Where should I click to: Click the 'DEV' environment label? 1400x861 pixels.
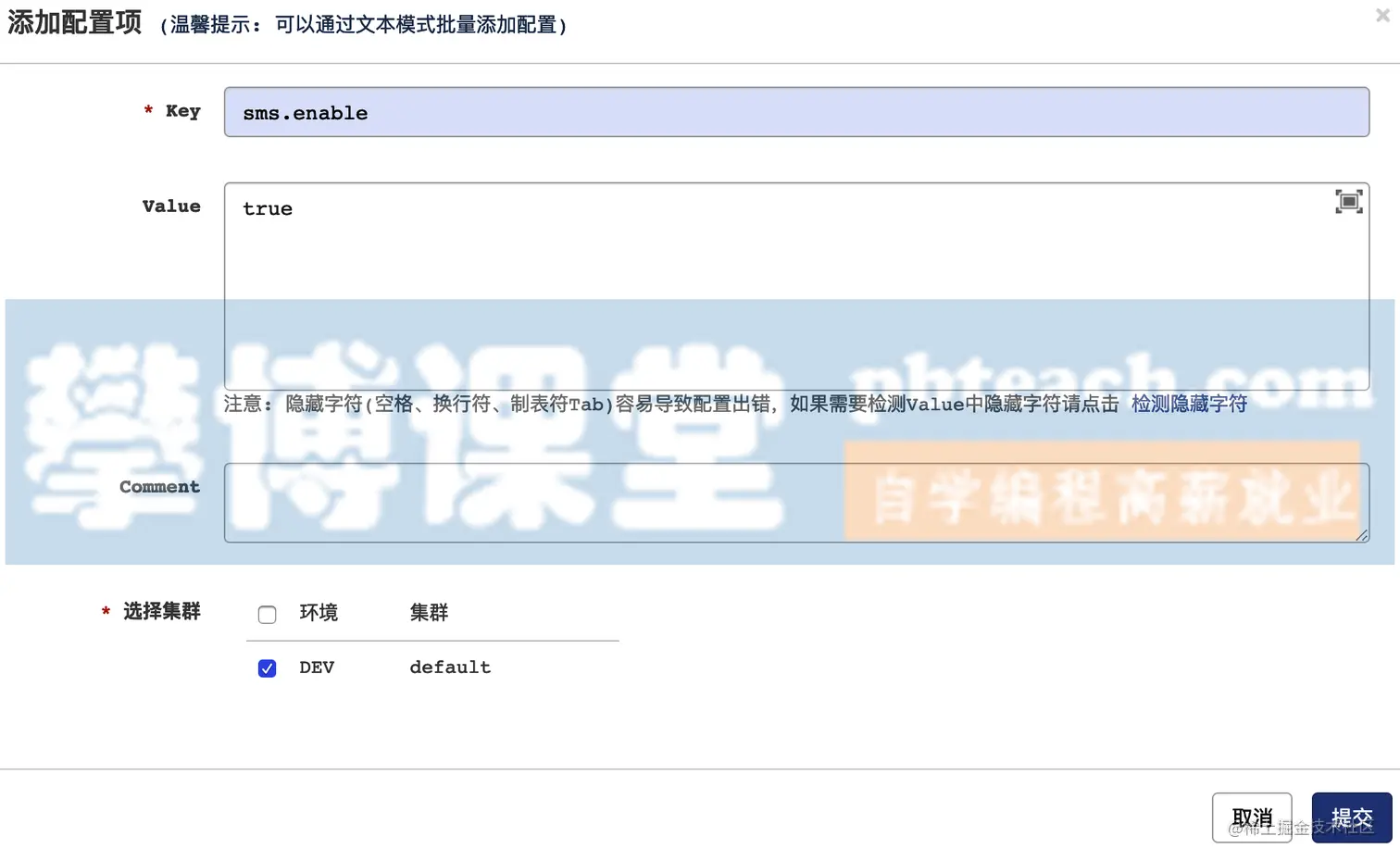coord(317,667)
